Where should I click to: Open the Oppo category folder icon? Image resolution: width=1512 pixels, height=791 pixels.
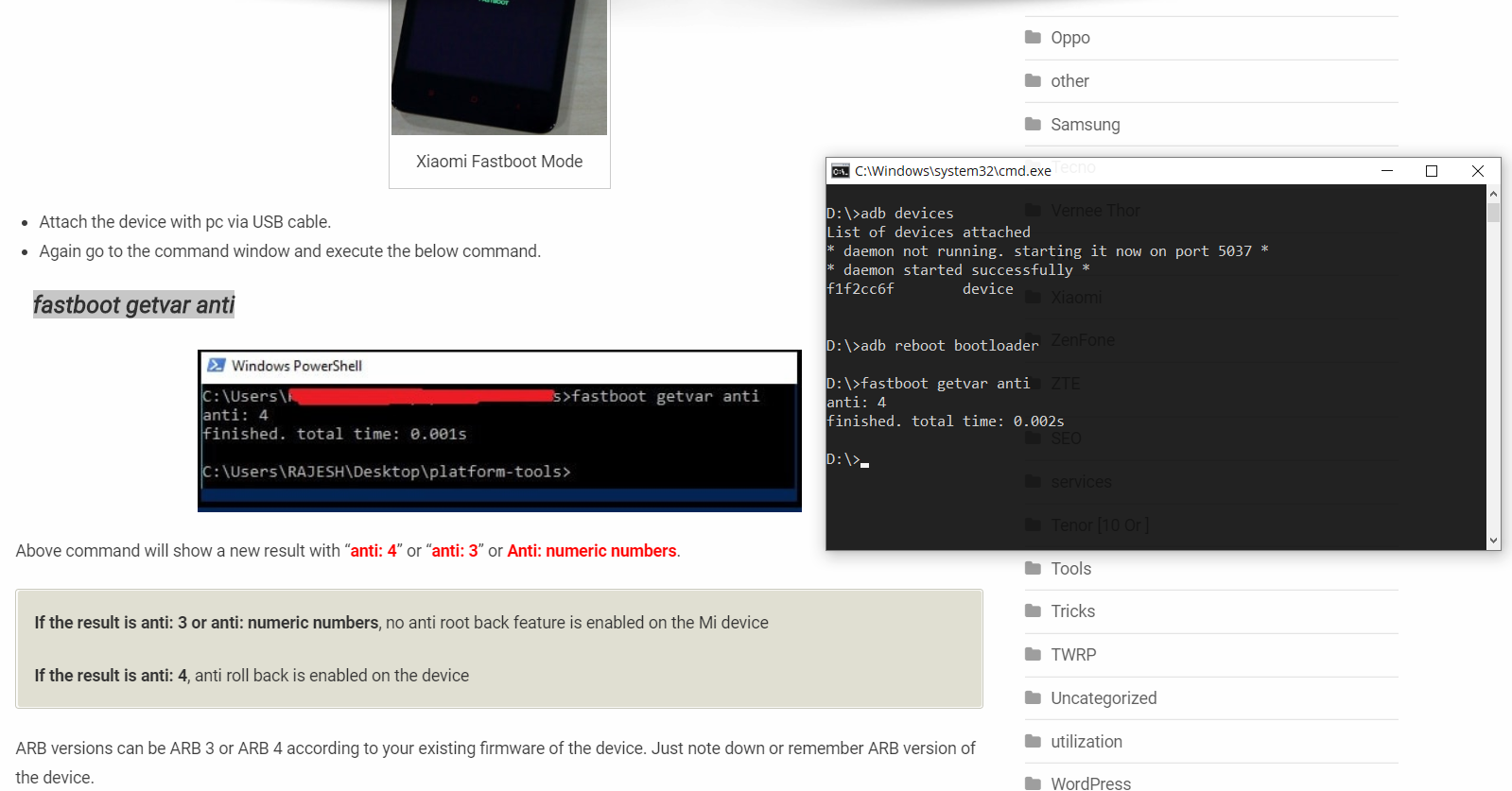click(1033, 37)
